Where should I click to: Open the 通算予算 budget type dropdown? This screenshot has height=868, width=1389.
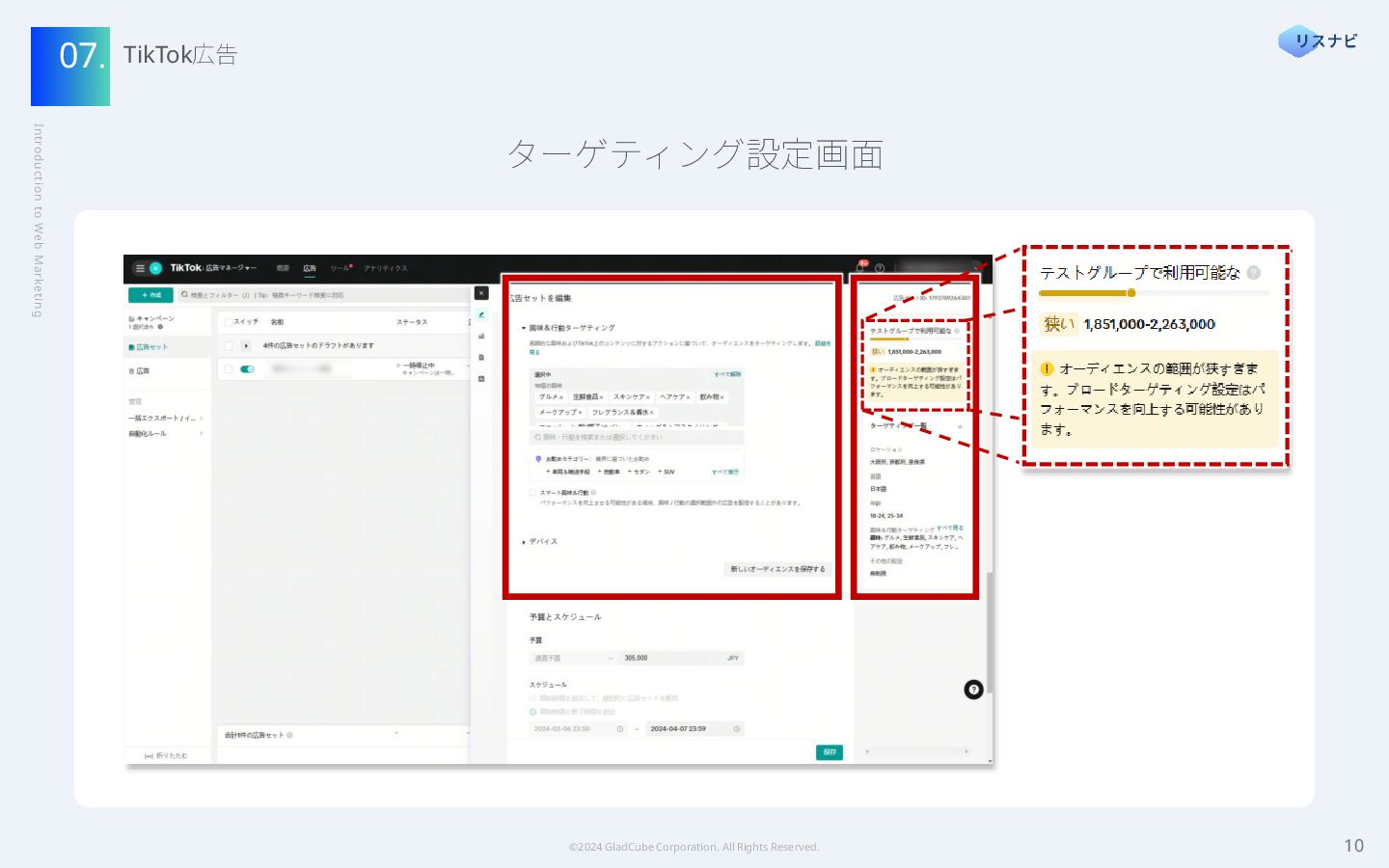(573, 658)
